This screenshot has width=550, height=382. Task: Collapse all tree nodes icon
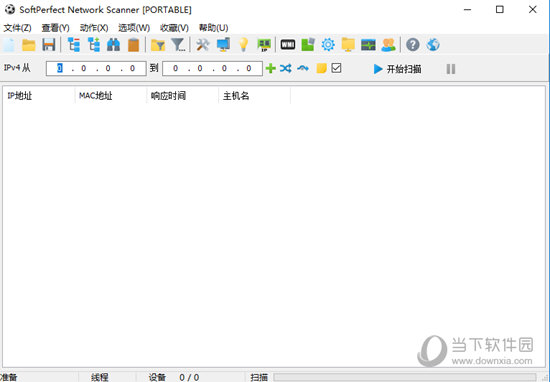(x=74, y=45)
